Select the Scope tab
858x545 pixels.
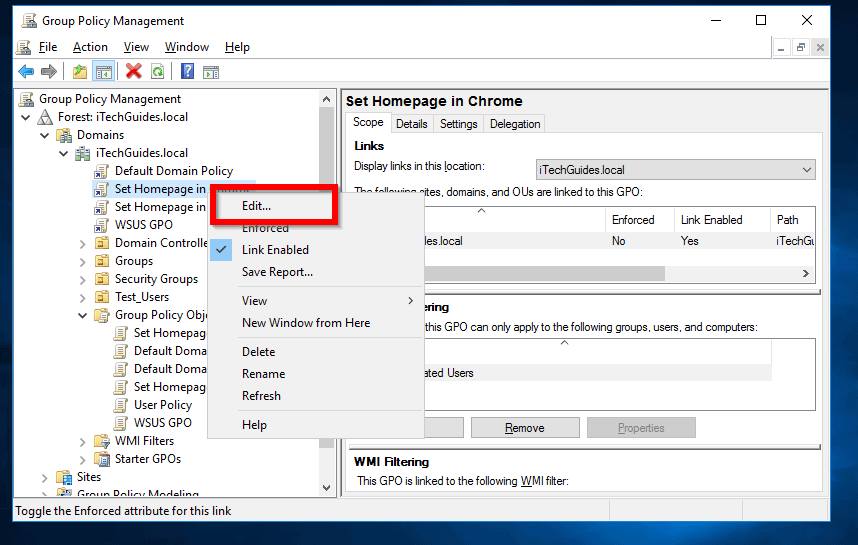(x=368, y=123)
